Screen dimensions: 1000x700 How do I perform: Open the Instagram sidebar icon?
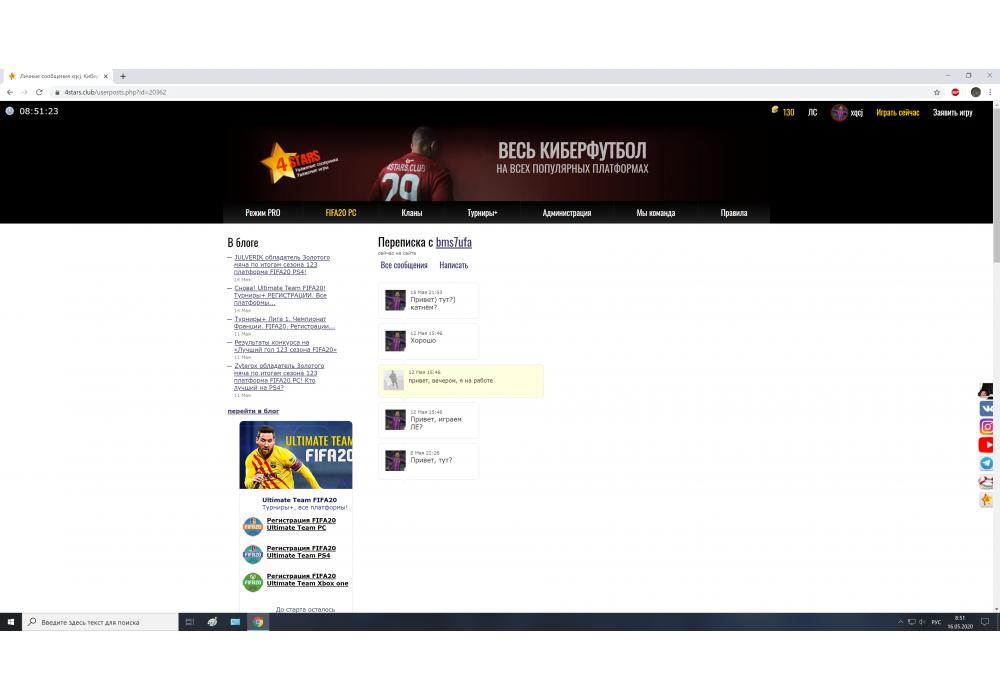point(986,427)
